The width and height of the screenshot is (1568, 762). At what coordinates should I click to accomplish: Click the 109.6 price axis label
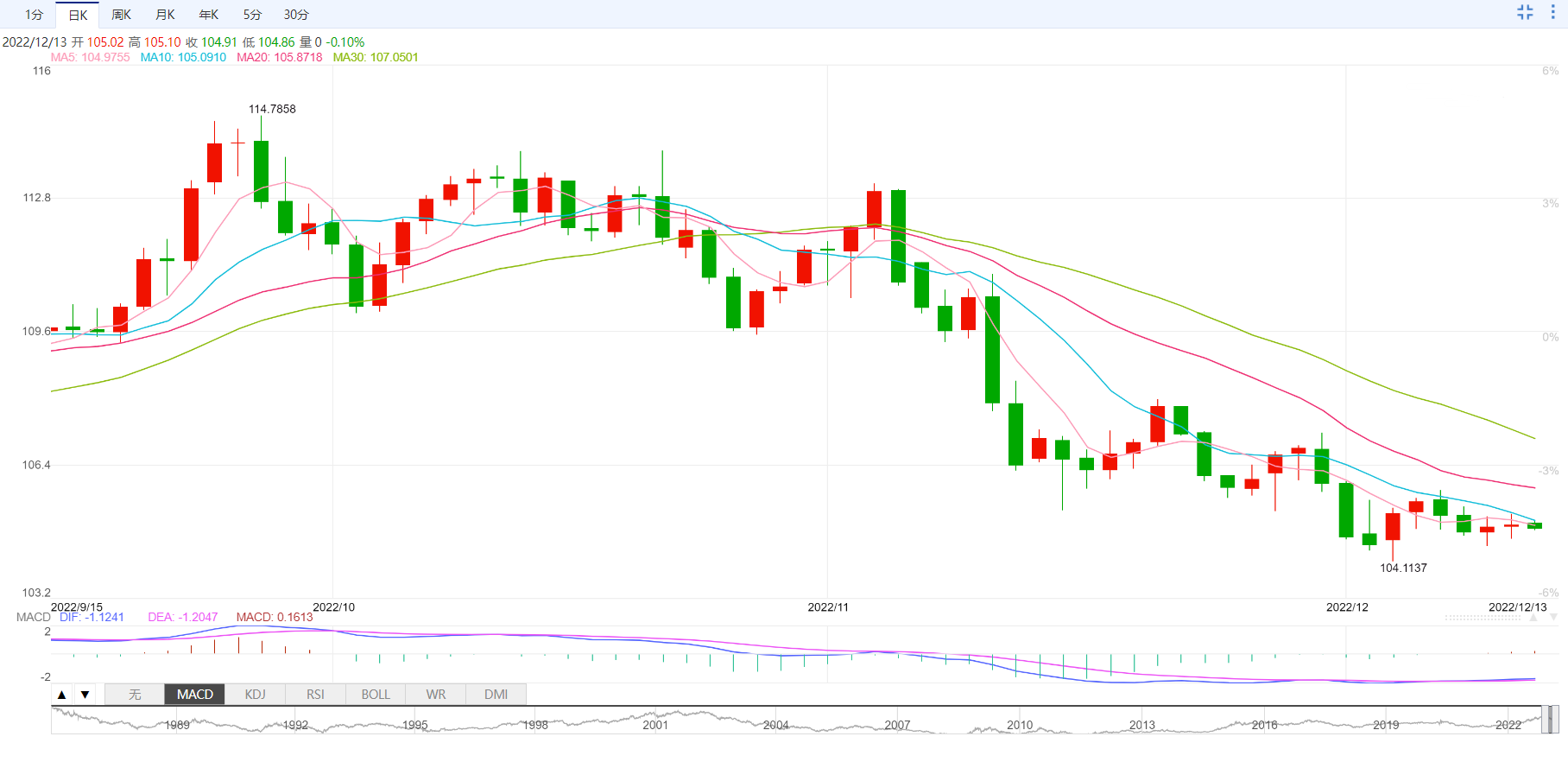pos(36,331)
